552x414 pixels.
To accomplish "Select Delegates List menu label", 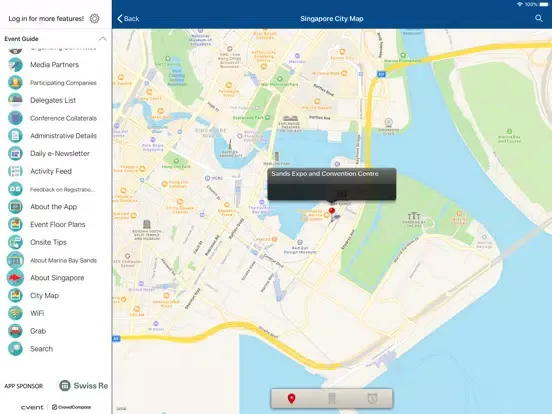I will pyautogui.click(x=53, y=100).
